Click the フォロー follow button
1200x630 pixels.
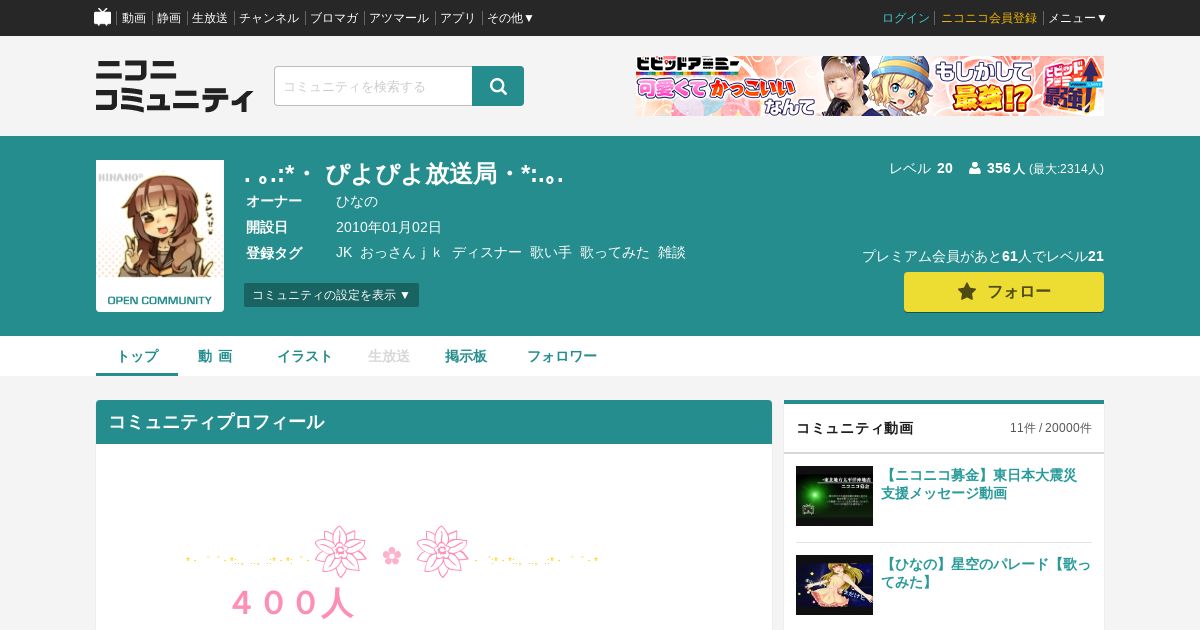(x=1004, y=292)
